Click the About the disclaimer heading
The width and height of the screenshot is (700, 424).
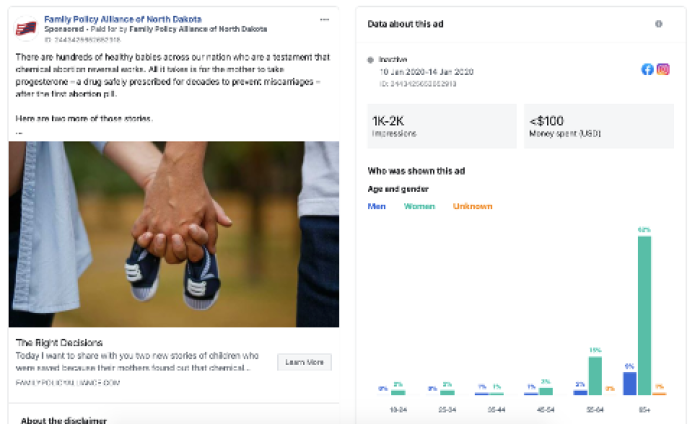pyautogui.click(x=64, y=420)
